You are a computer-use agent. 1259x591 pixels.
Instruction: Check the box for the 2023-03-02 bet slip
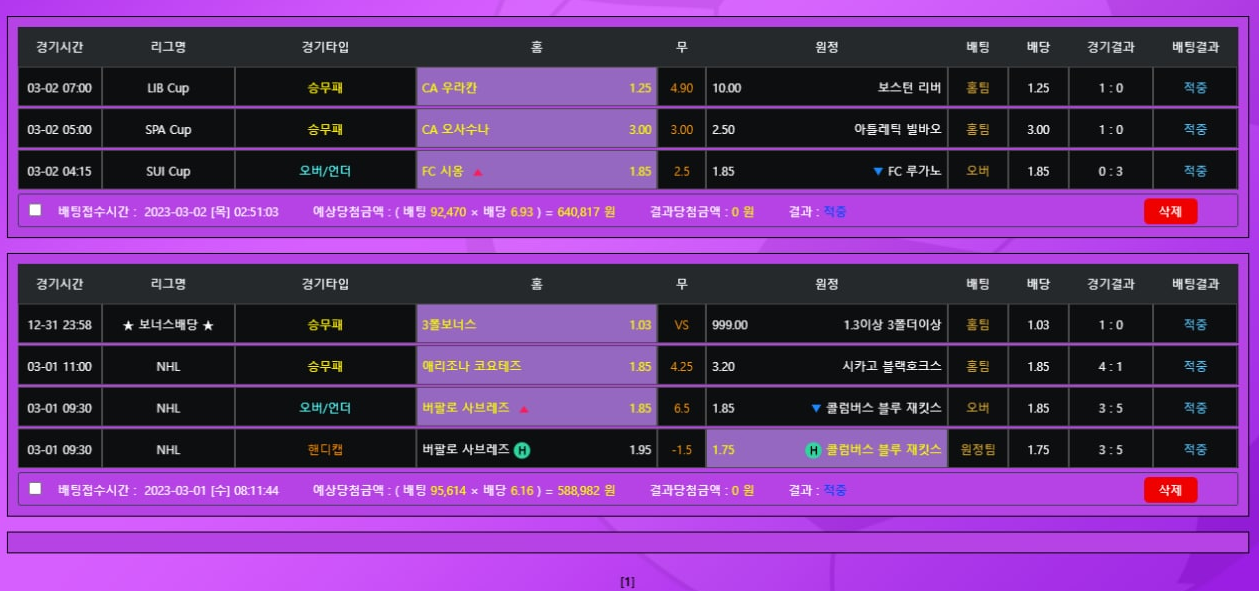(36, 210)
